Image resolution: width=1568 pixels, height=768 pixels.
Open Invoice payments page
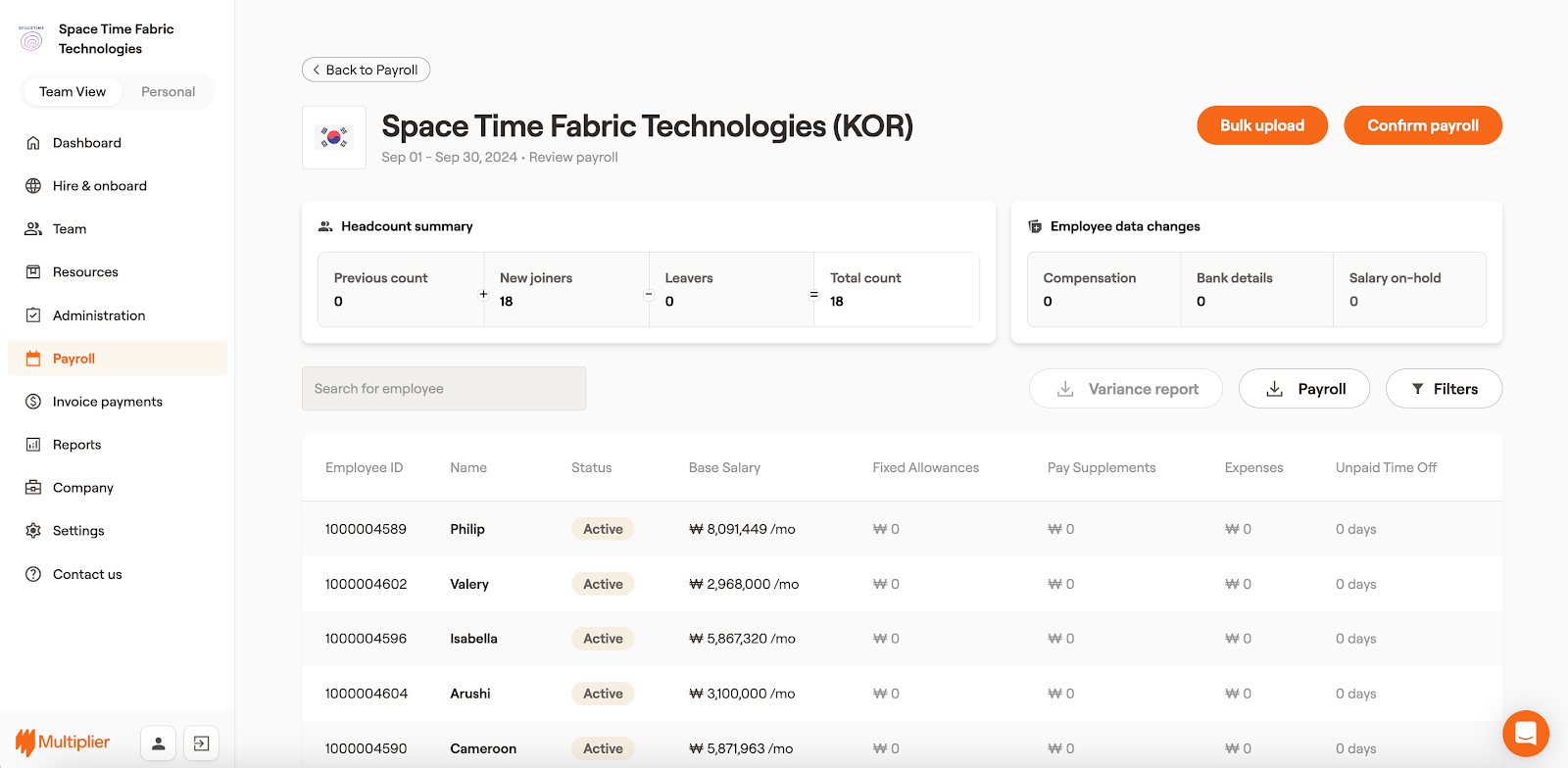pyautogui.click(x=118, y=402)
